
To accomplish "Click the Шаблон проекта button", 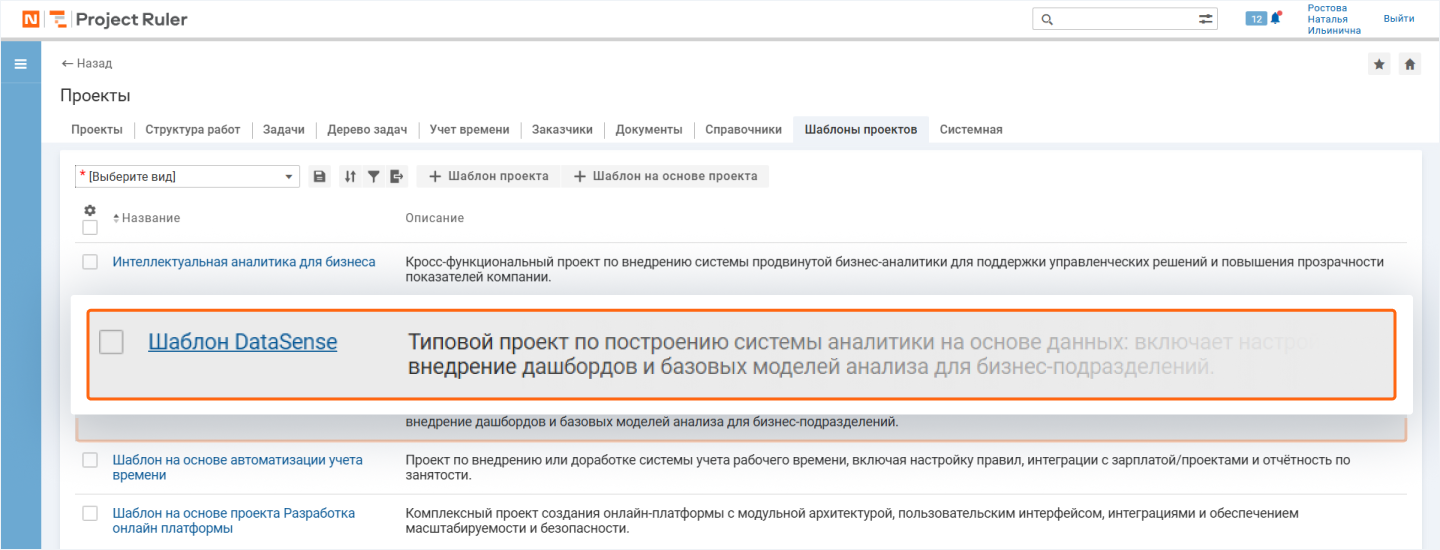I will coord(489,177).
